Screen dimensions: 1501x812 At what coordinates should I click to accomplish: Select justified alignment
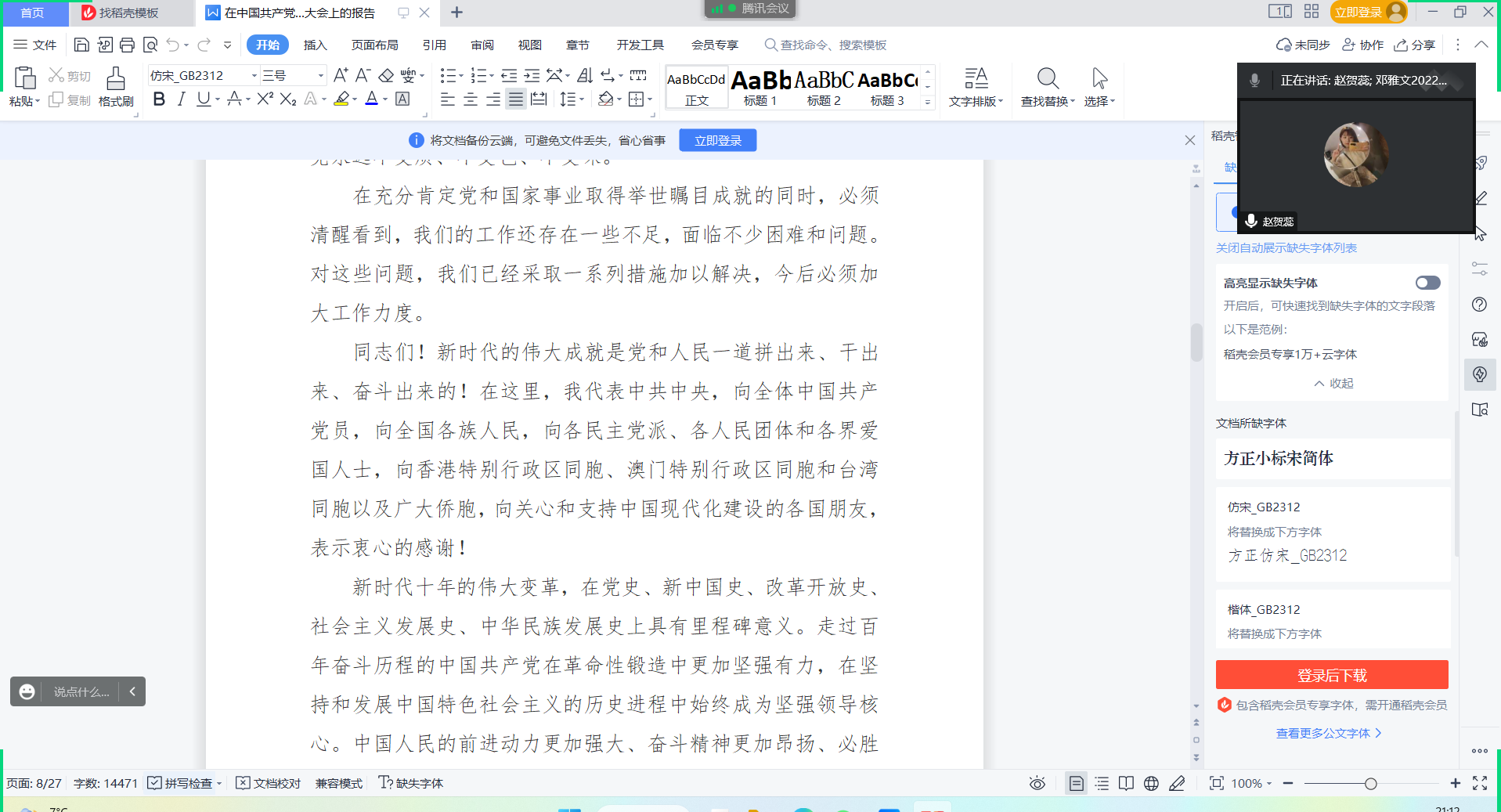tap(515, 99)
